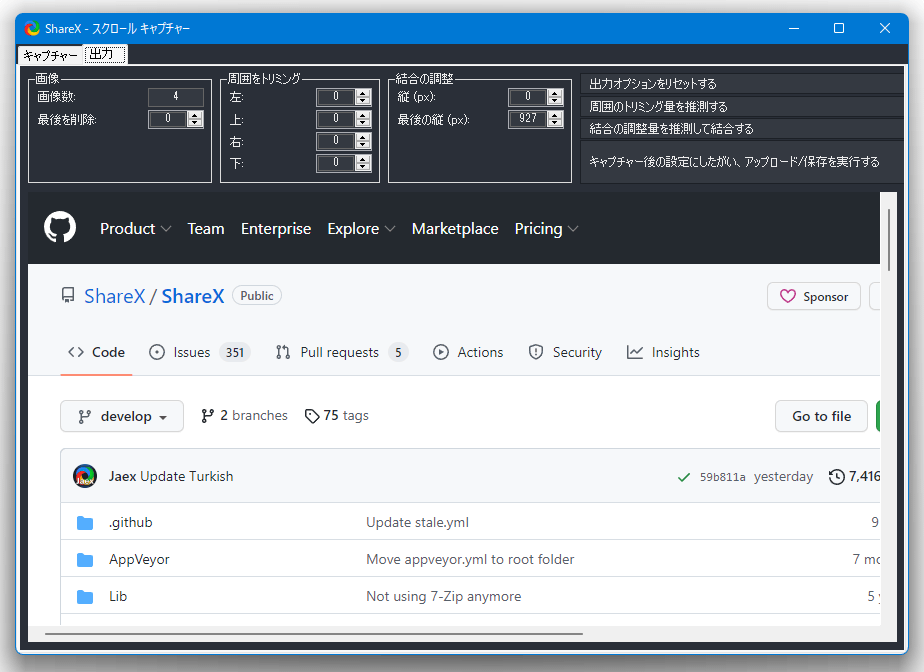
Task: Click the Sponsor button
Action: coord(814,296)
